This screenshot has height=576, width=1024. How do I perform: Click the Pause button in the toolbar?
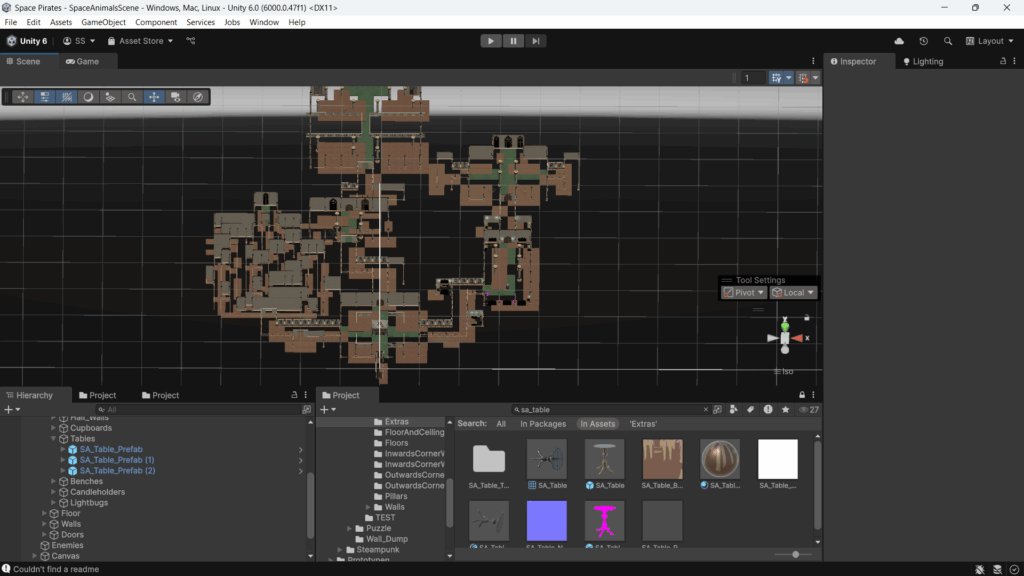pyautogui.click(x=513, y=41)
